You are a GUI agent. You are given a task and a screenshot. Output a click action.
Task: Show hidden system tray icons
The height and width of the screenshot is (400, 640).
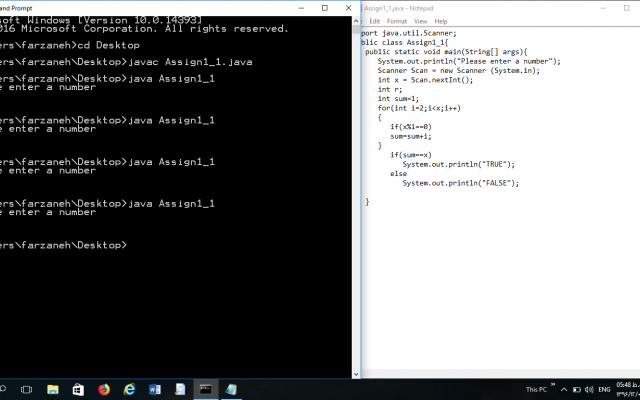(564, 390)
